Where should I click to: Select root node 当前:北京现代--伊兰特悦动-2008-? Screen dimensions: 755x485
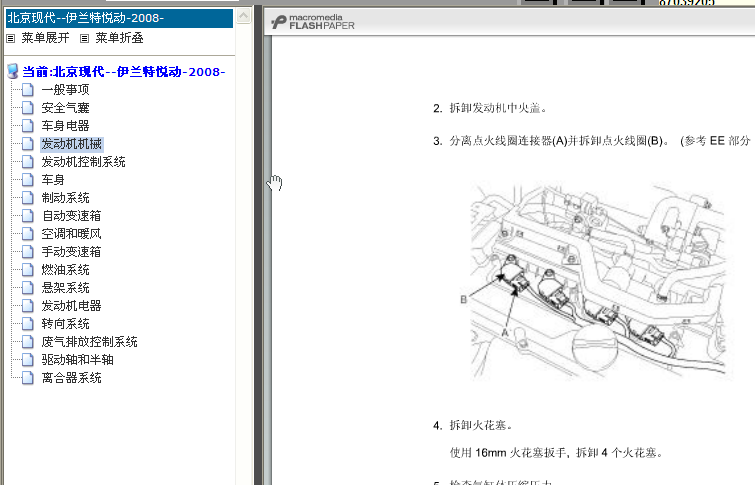click(123, 72)
